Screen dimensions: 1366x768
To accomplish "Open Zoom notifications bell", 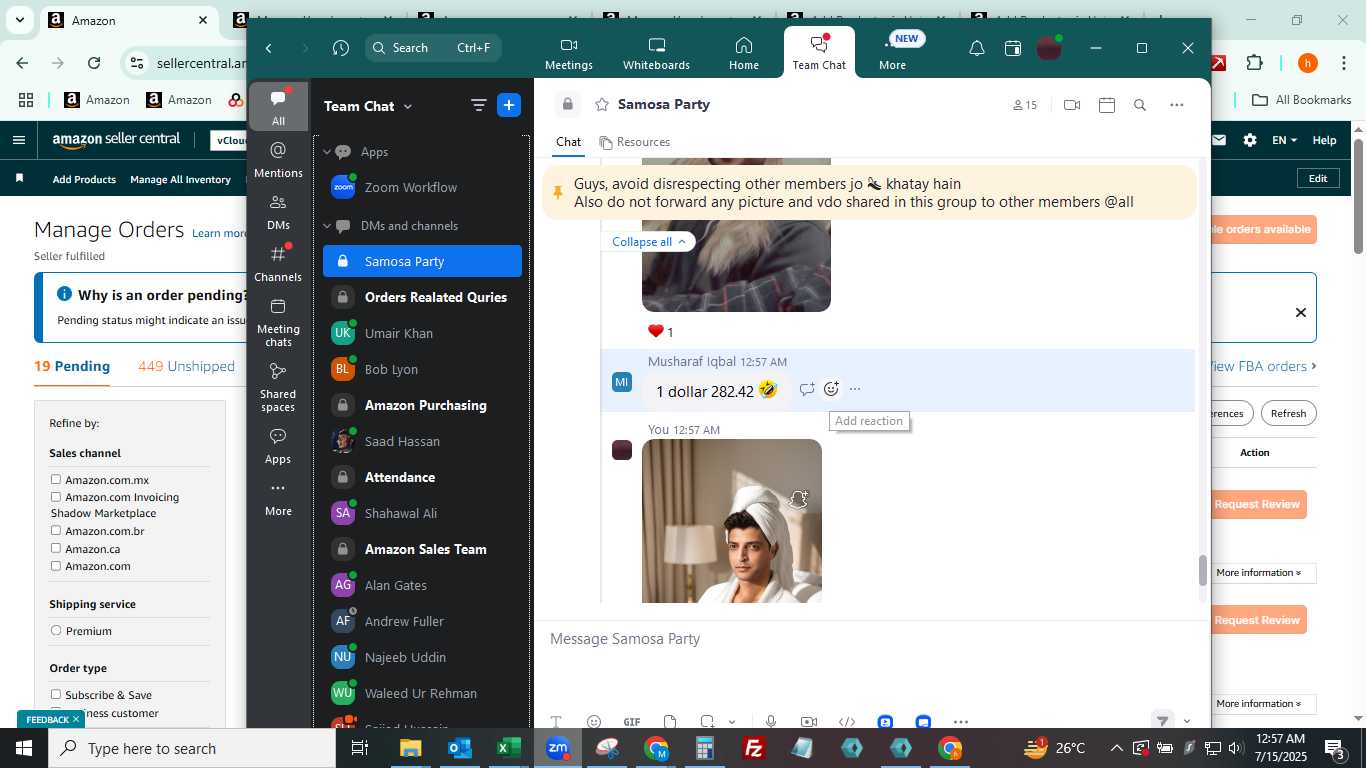I will click(x=977, y=48).
